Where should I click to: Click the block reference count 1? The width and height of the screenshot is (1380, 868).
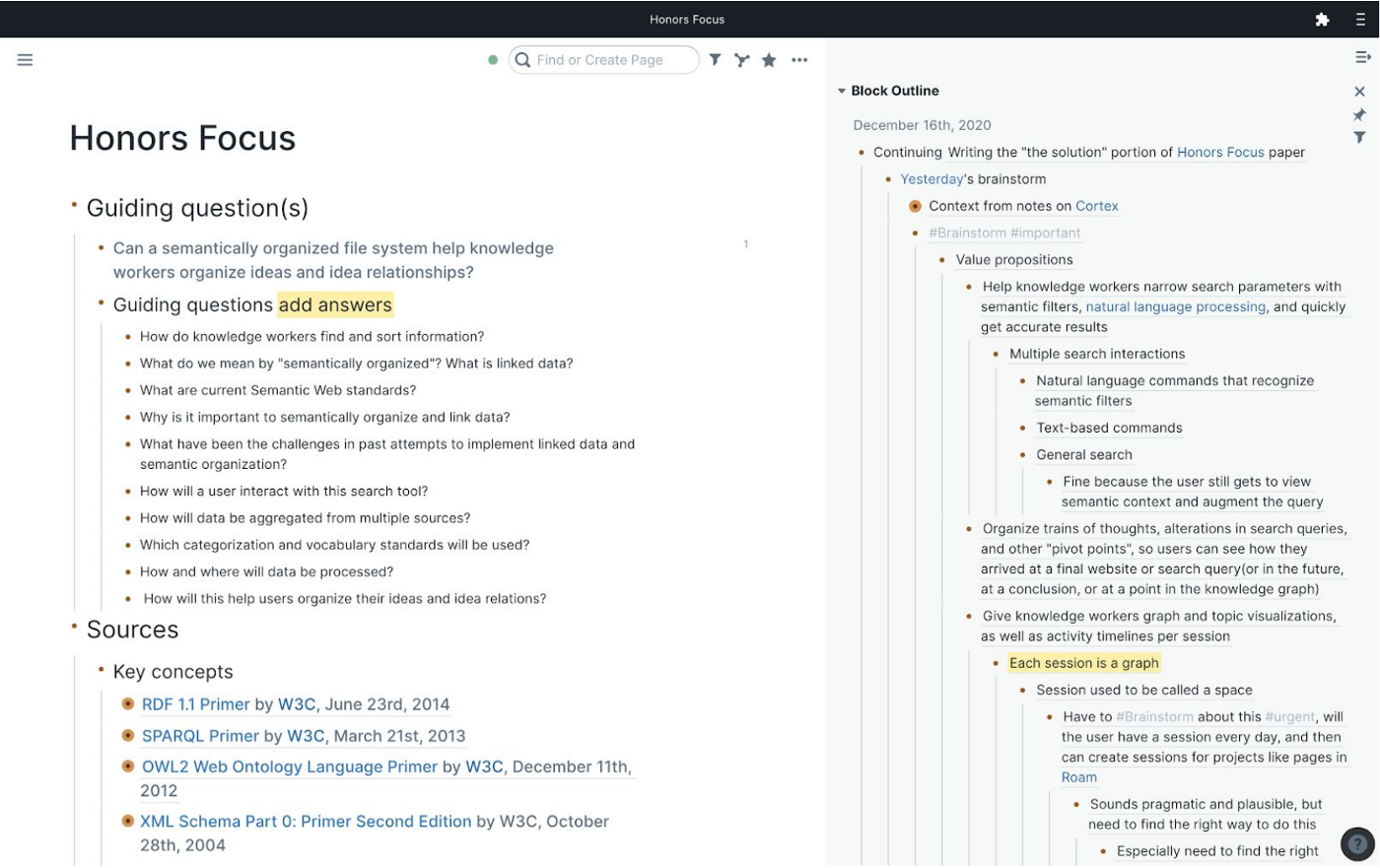[x=745, y=244]
